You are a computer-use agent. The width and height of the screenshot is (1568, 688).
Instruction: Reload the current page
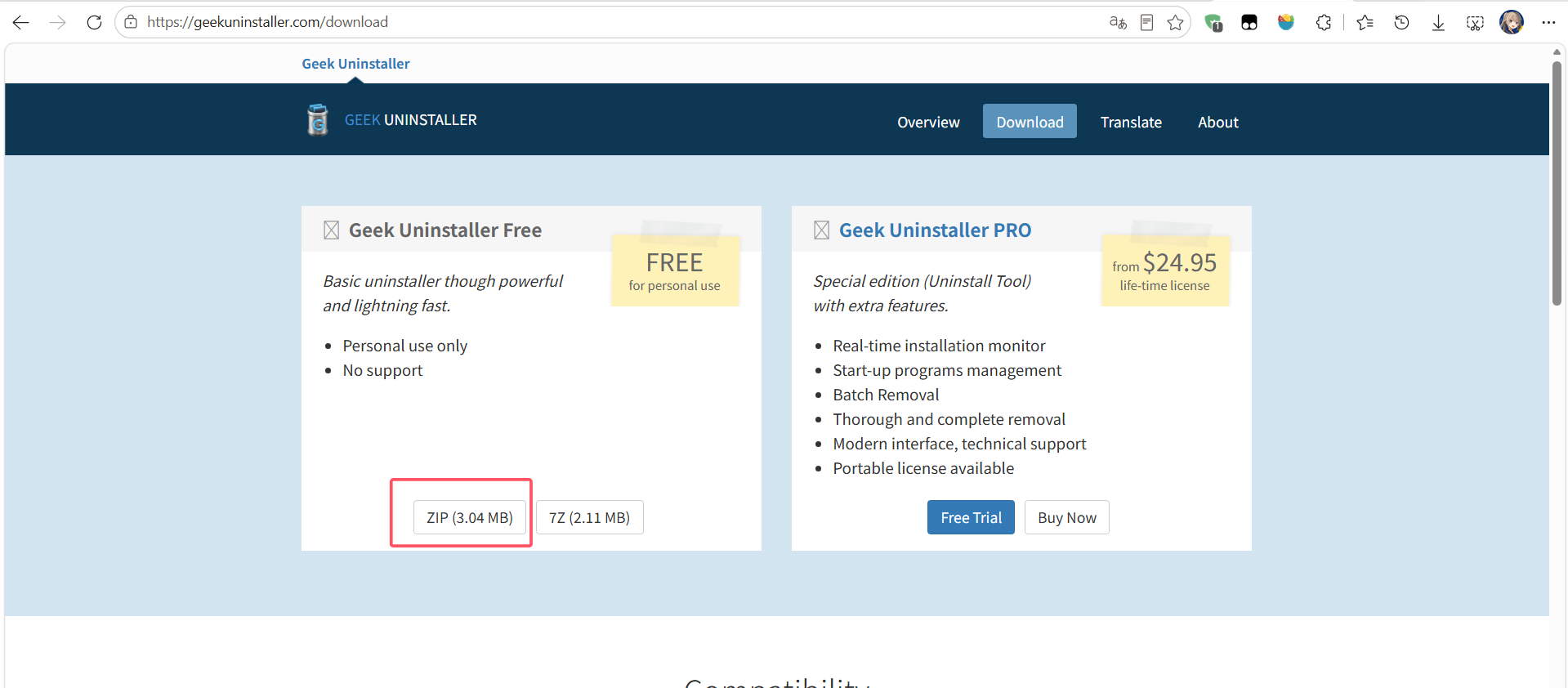tap(94, 22)
